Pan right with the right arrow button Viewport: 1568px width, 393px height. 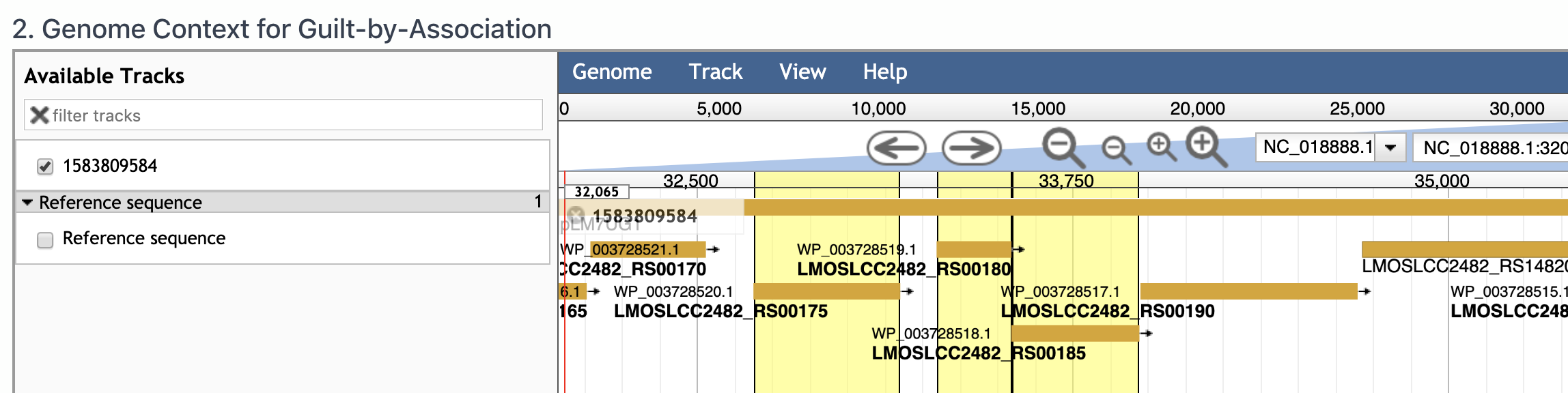coord(971,148)
